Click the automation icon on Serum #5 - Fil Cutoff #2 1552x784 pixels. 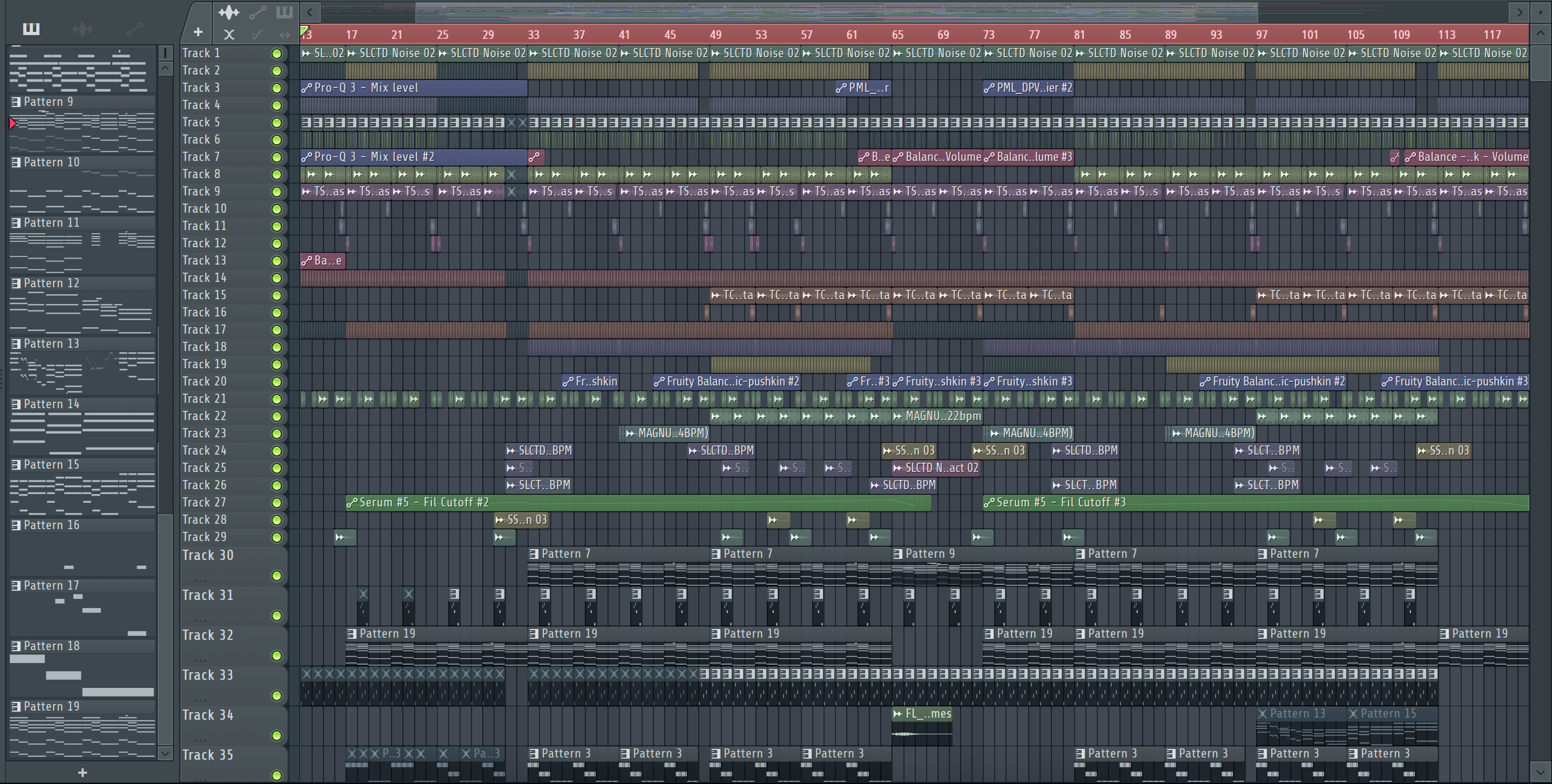coord(352,503)
